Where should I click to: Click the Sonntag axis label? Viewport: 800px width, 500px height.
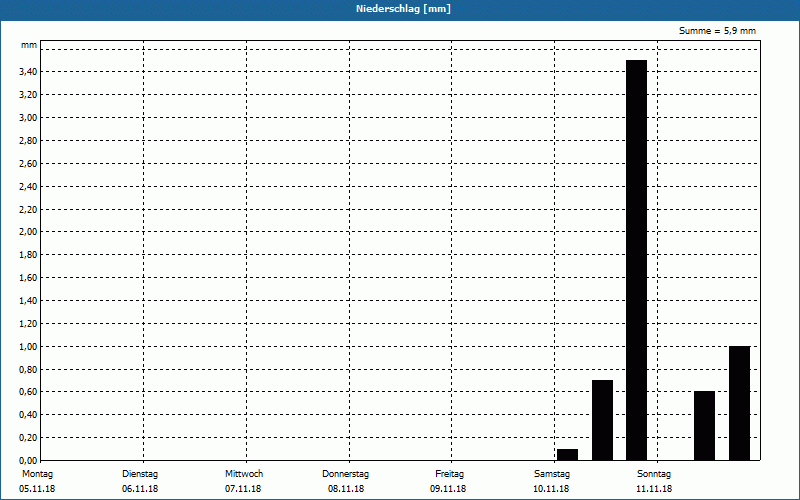click(654, 474)
